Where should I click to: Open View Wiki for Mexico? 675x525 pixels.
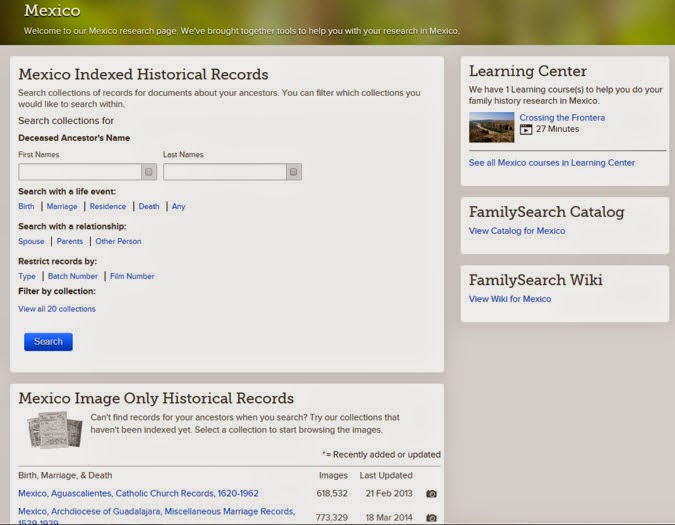510,299
